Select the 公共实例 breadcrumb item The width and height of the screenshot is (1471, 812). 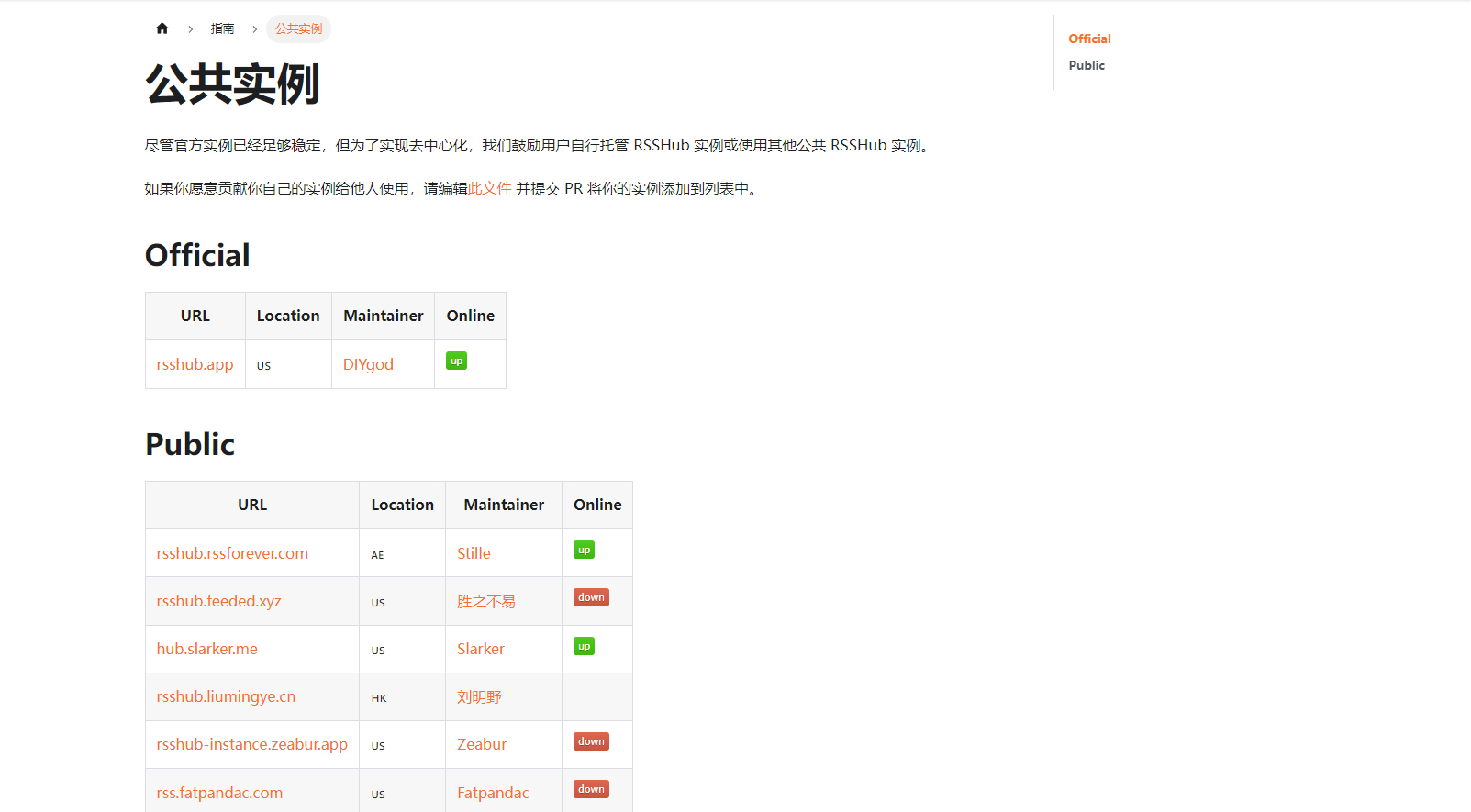pos(298,28)
